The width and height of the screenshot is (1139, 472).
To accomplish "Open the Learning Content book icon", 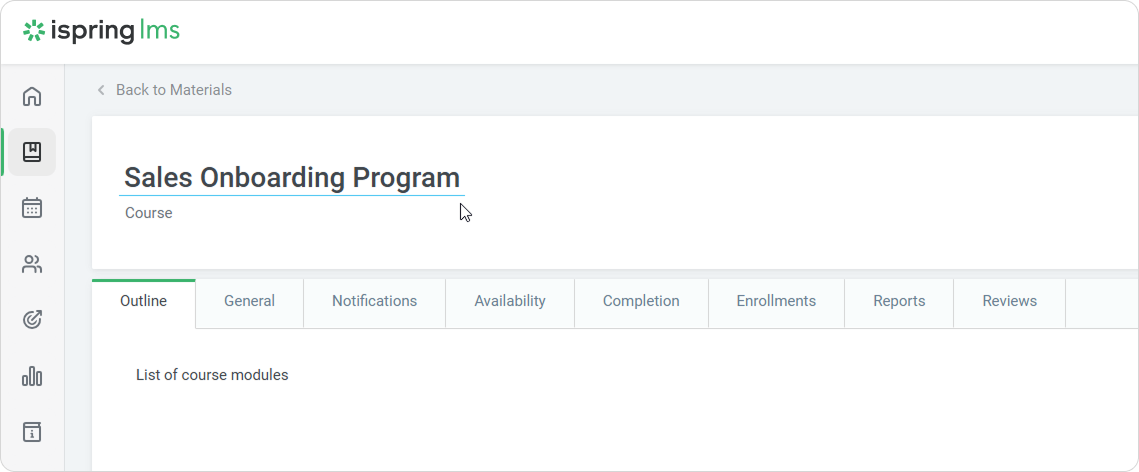I will click(32, 152).
